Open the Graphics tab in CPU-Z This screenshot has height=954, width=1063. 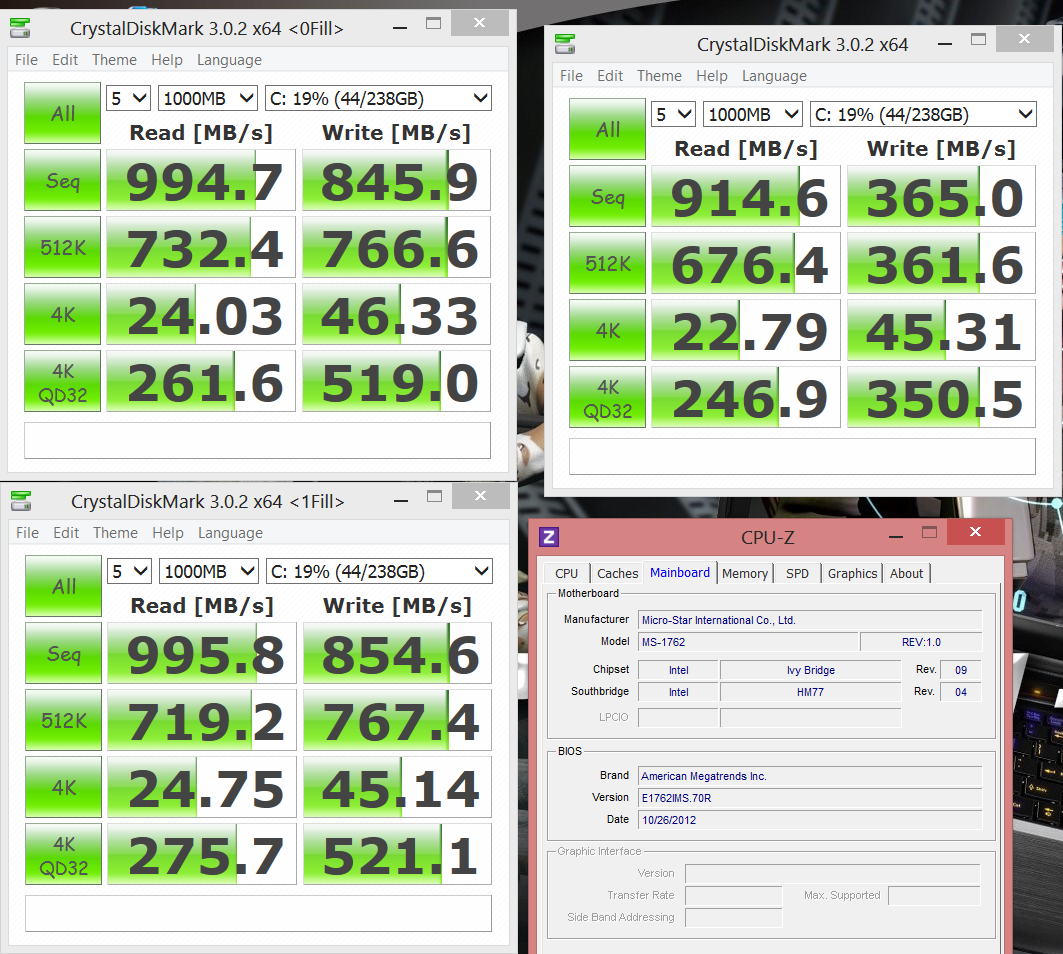(x=852, y=574)
